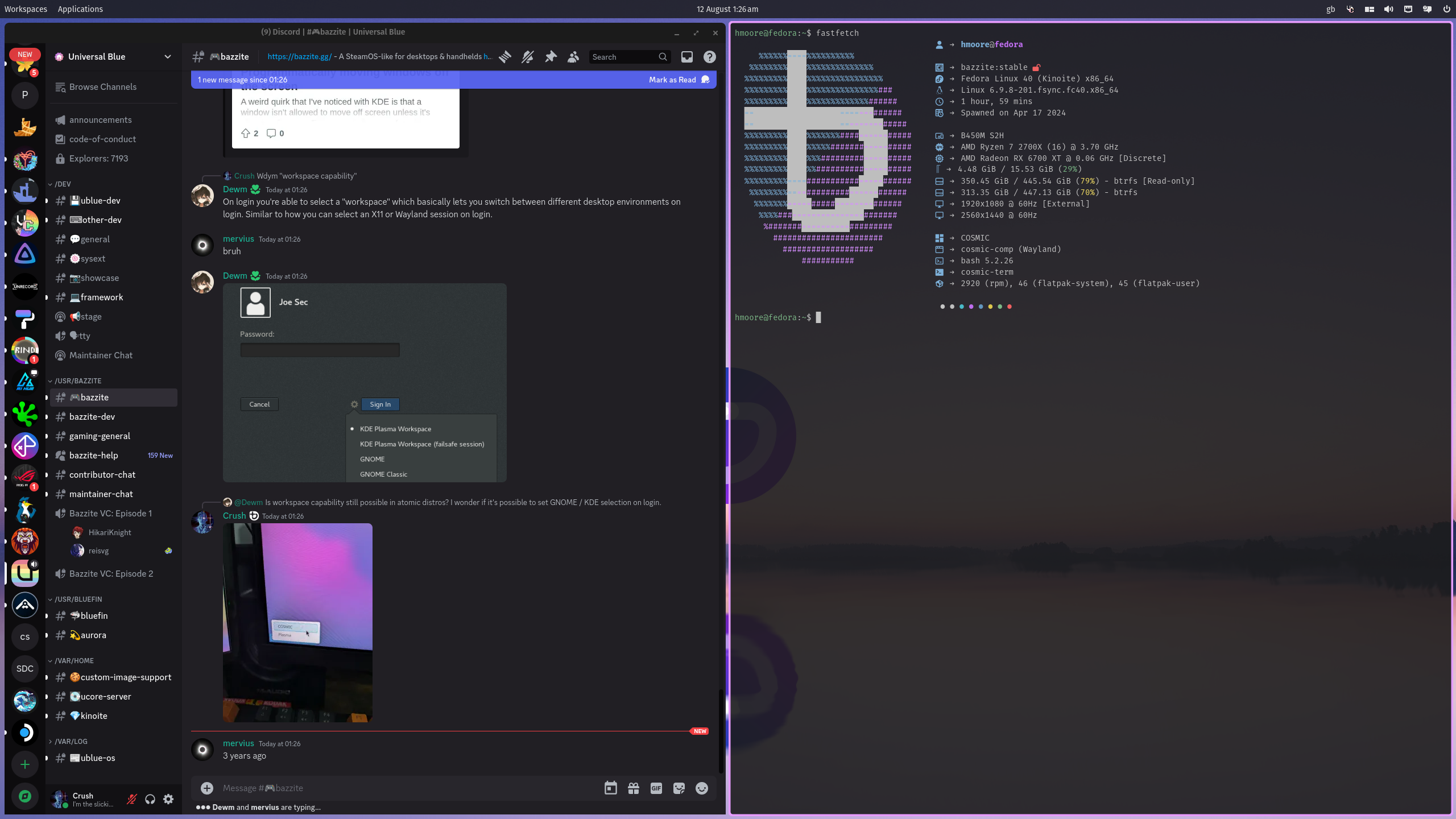Expand the /VAR/LOG channel category
Viewport: 1456px width, 819px height.
[x=71, y=741]
